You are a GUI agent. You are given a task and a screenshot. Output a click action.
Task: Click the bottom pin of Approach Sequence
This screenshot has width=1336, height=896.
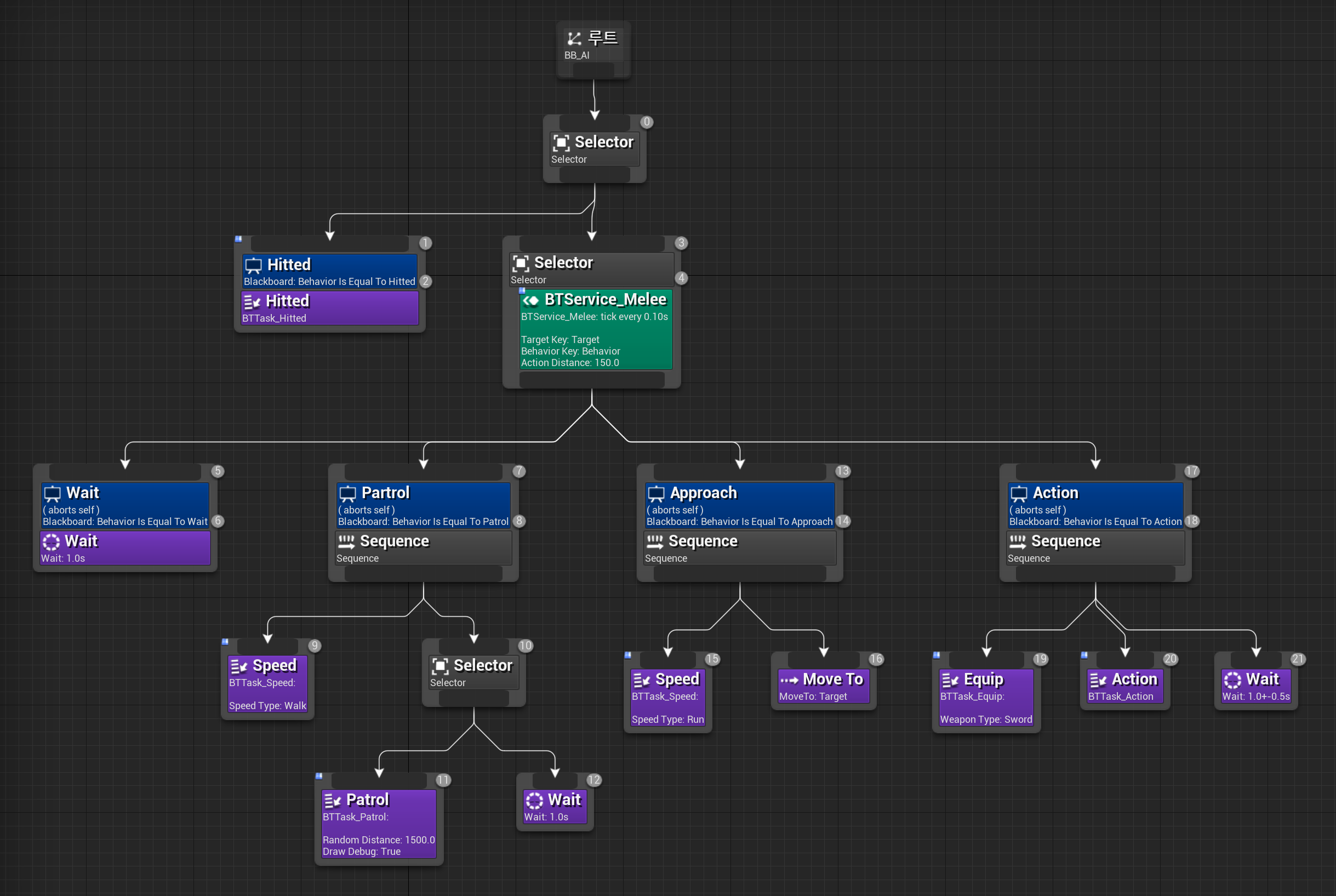pos(739,574)
